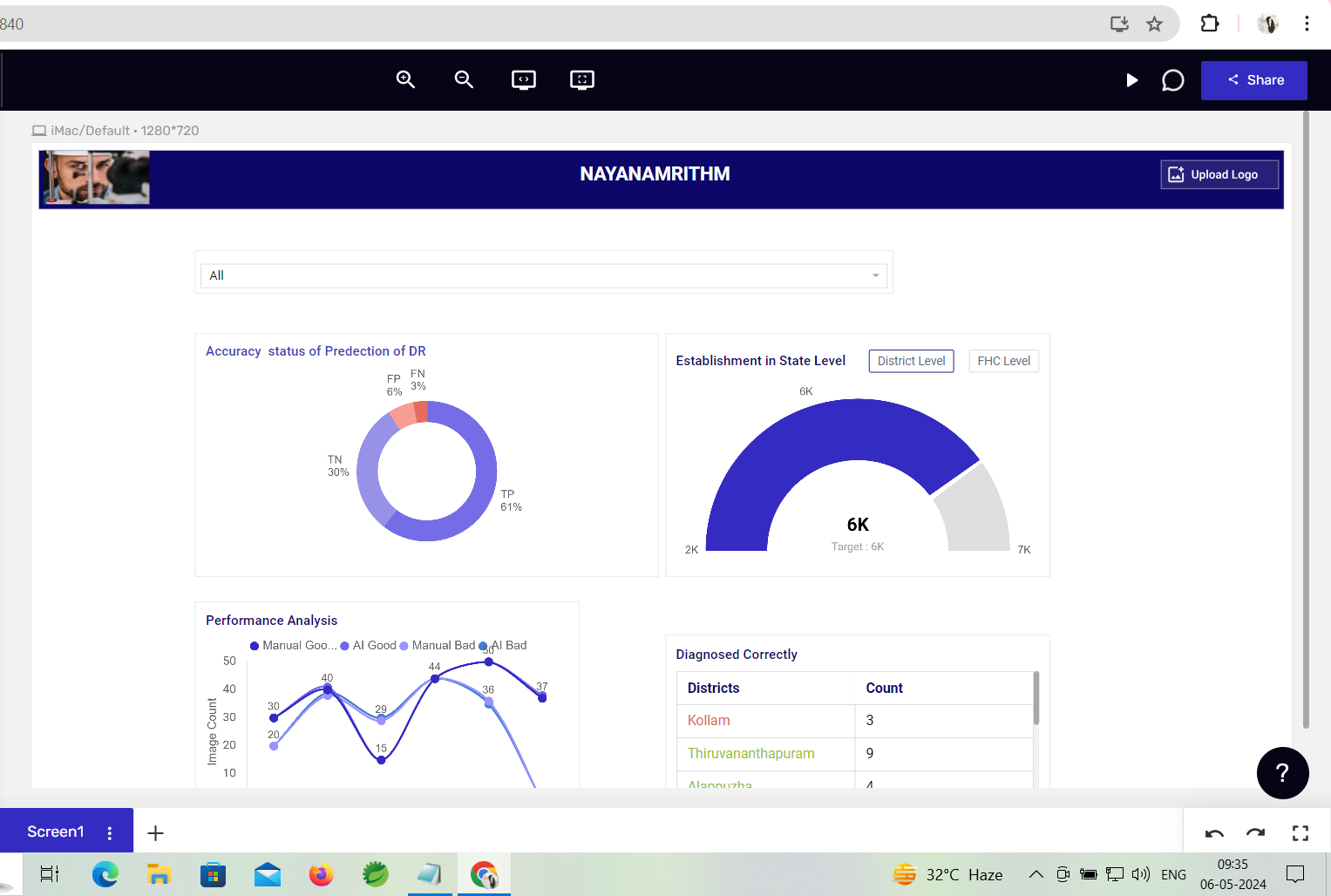Open the help question mark button
Image resolution: width=1331 pixels, height=896 pixels.
(1282, 773)
